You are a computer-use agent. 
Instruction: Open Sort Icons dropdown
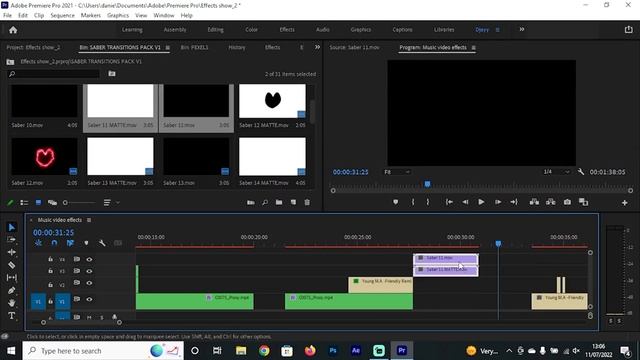[111, 202]
